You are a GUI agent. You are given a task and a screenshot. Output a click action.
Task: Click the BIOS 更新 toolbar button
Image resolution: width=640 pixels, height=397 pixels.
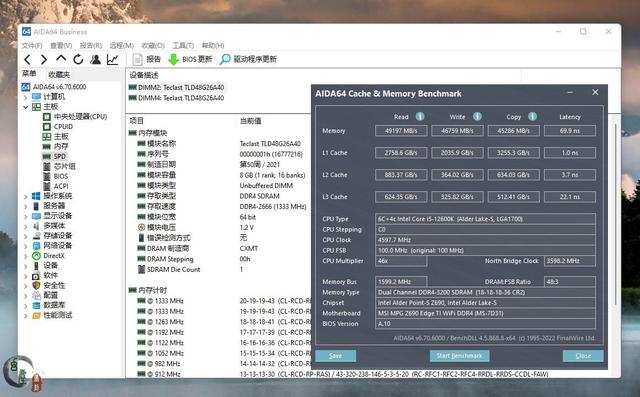coord(190,60)
